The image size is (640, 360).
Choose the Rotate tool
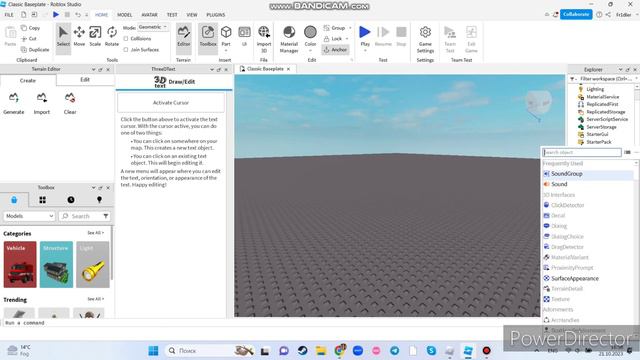click(x=111, y=37)
